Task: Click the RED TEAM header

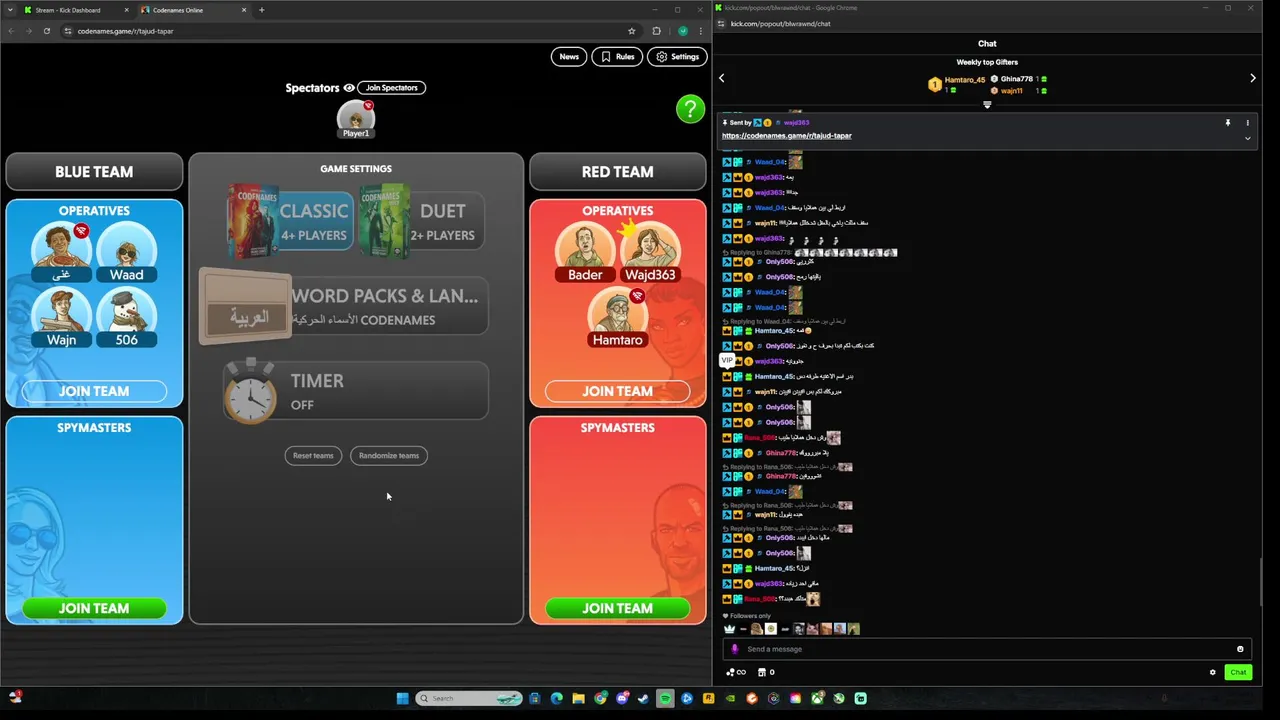Action: pyautogui.click(x=617, y=172)
